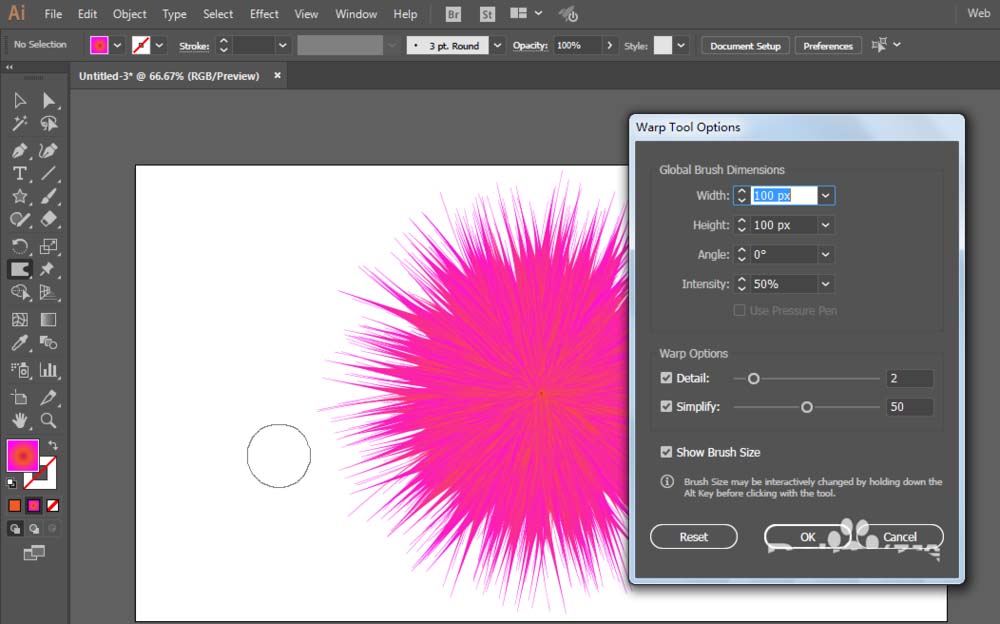This screenshot has width=1000, height=624.
Task: Open the Object menu
Action: tap(129, 14)
